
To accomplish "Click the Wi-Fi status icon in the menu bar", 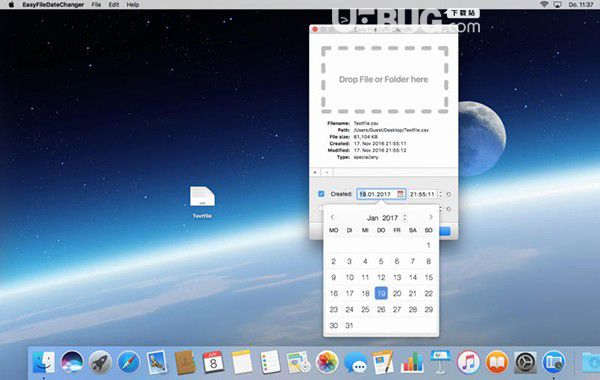I will pyautogui.click(x=544, y=4).
